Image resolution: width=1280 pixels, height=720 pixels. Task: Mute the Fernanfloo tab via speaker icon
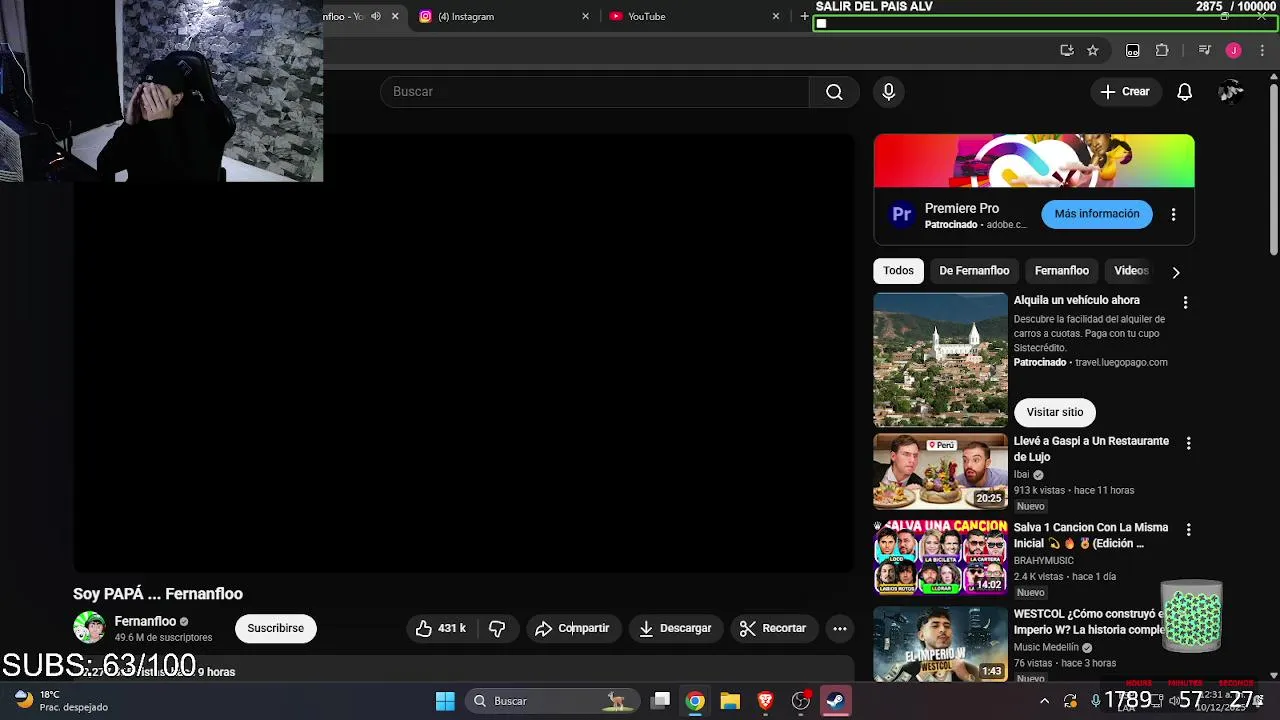tap(376, 16)
